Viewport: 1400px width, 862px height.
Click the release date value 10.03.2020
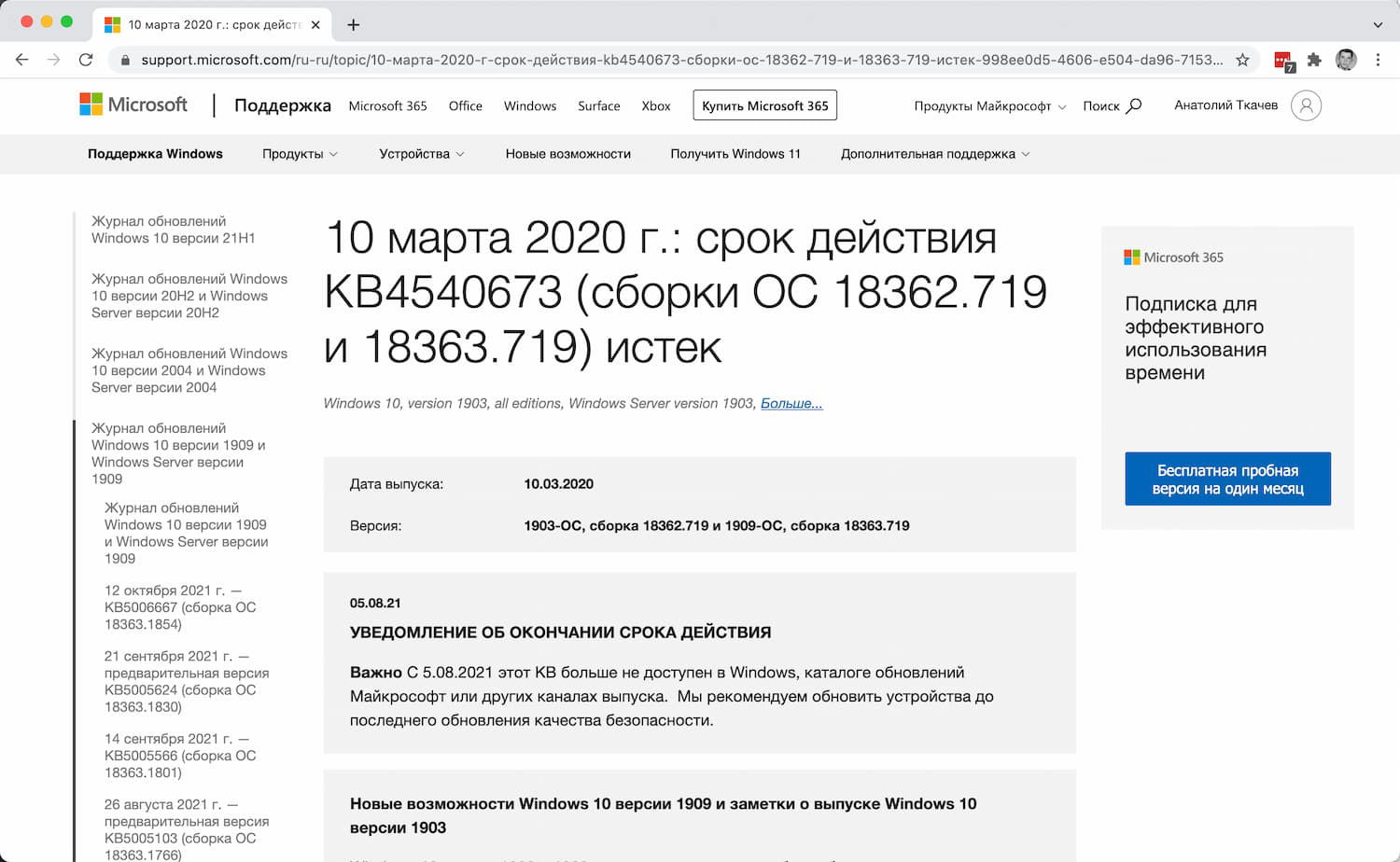(x=558, y=484)
